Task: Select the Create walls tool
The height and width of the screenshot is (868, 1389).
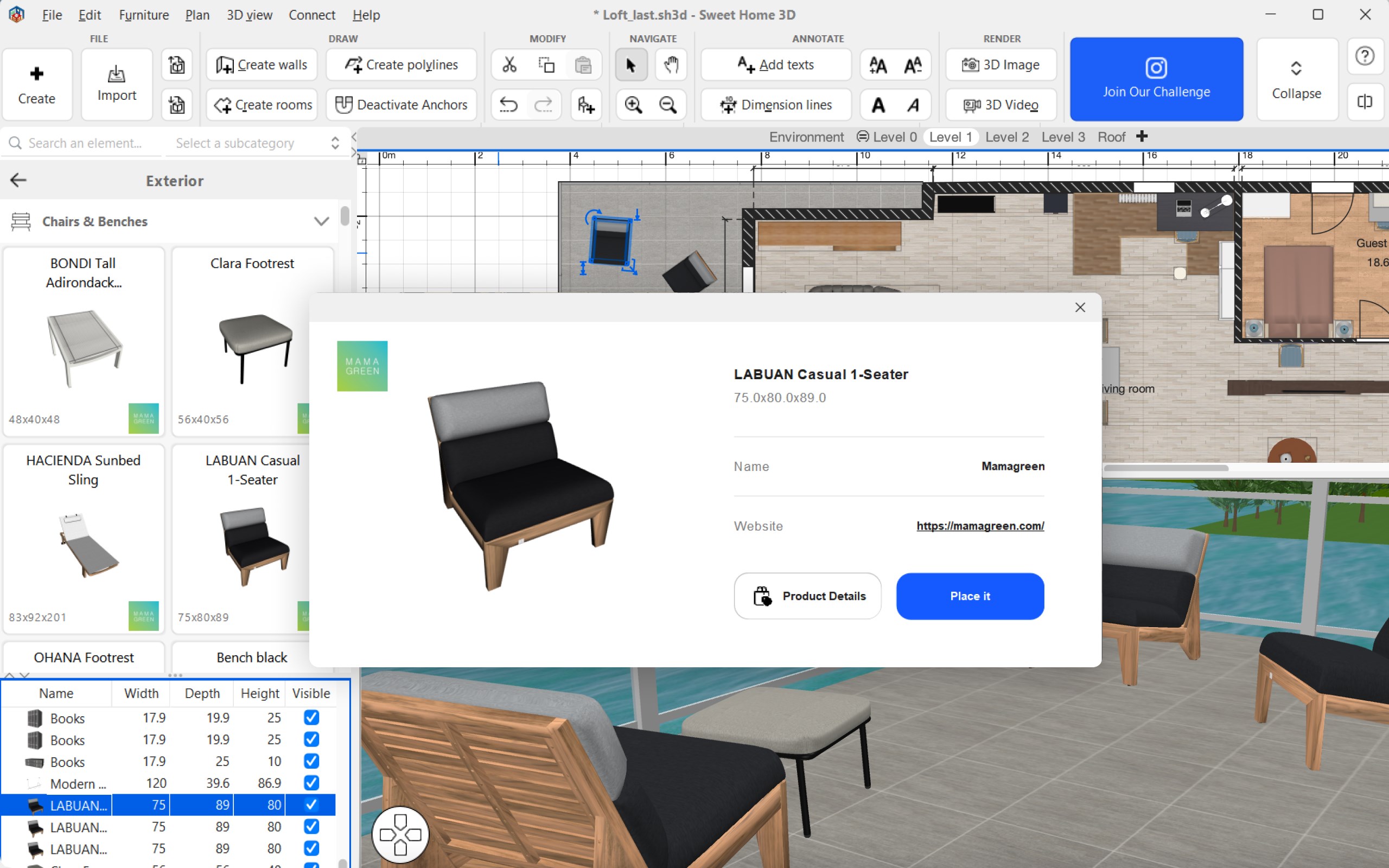Action: coord(261,65)
